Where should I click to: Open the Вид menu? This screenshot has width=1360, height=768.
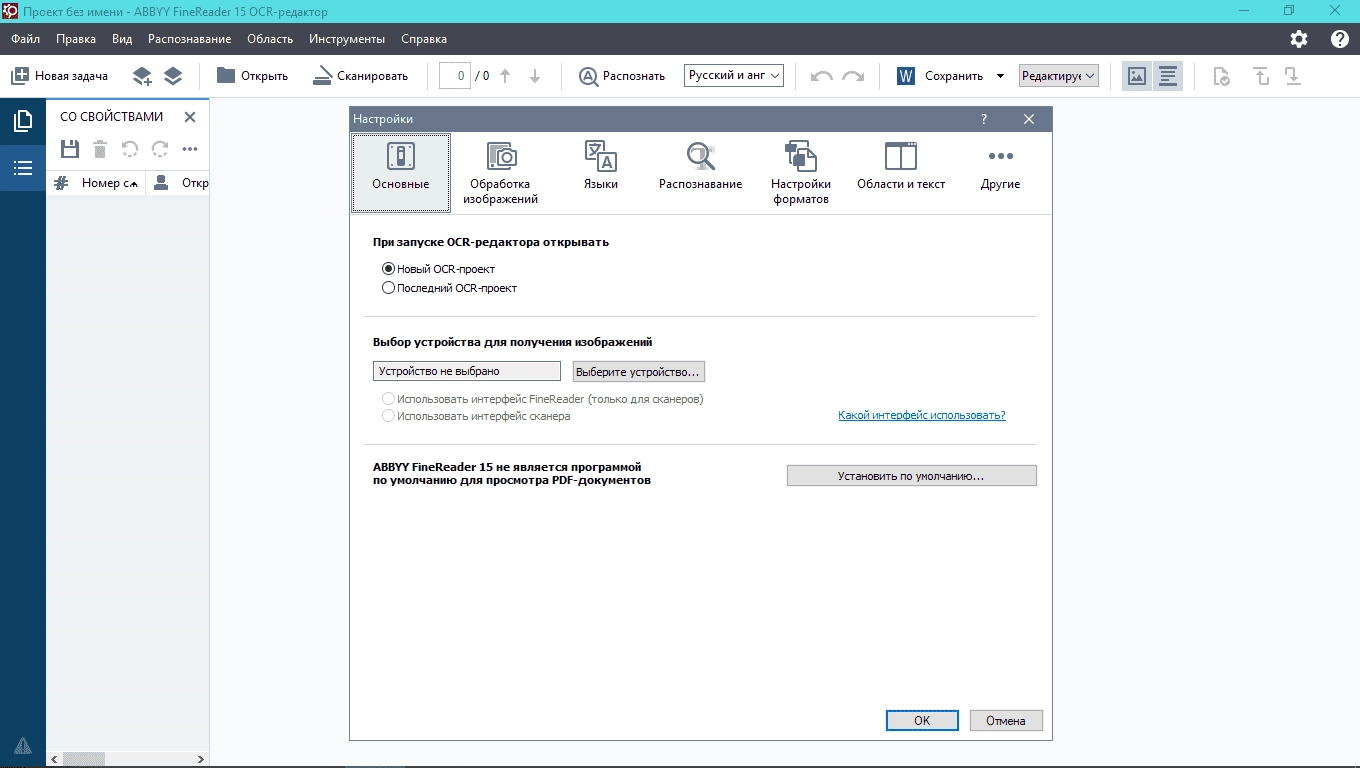122,39
